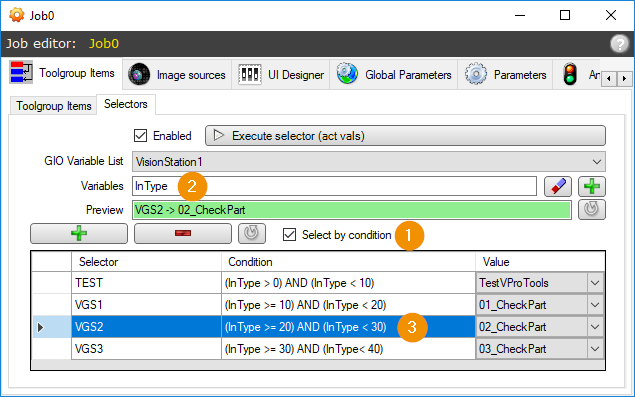Select the VGS2 selector cell
Viewport: 635px width, 397px height.
[x=146, y=327]
